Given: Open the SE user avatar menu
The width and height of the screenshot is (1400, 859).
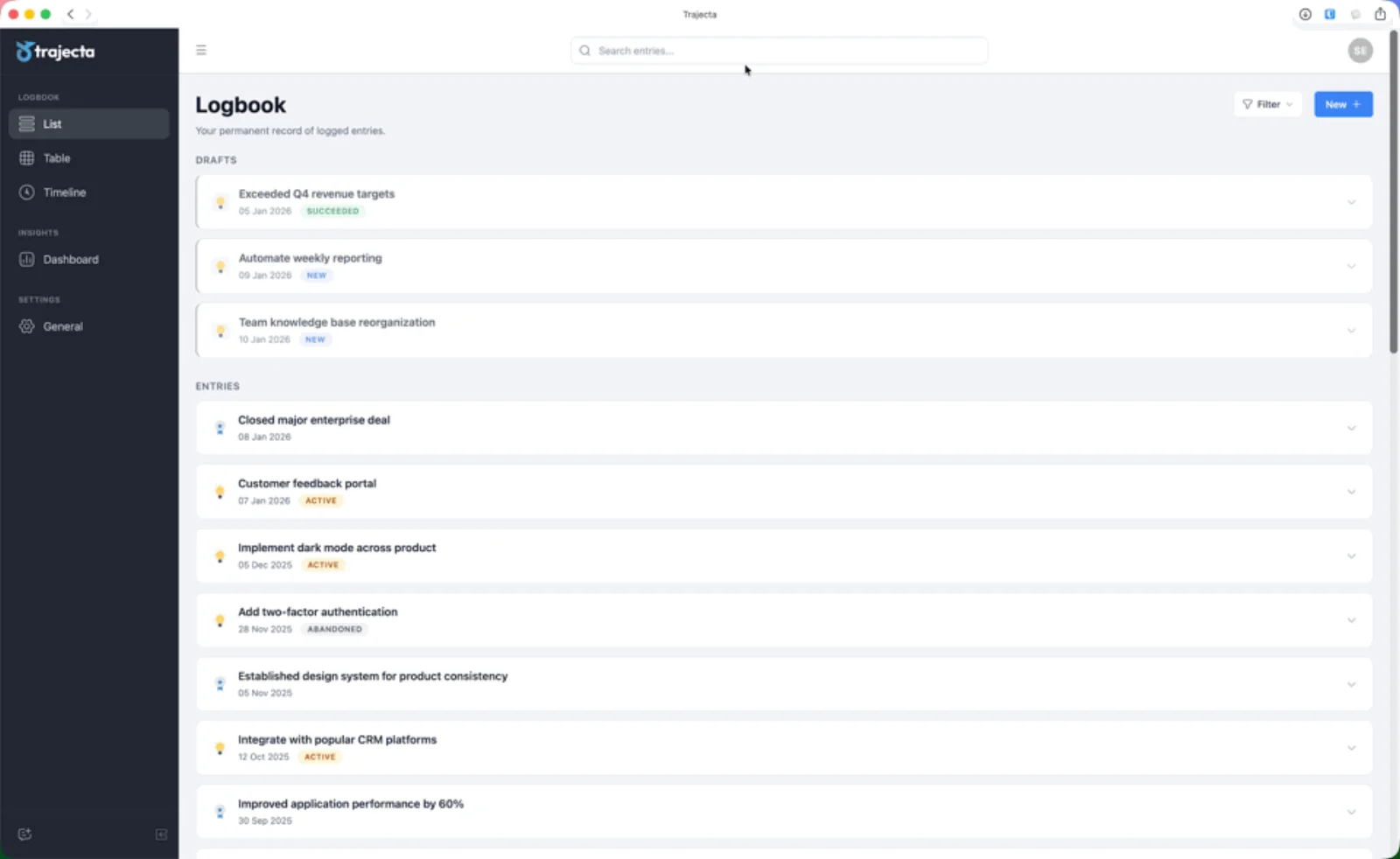Looking at the screenshot, I should pos(1360,51).
